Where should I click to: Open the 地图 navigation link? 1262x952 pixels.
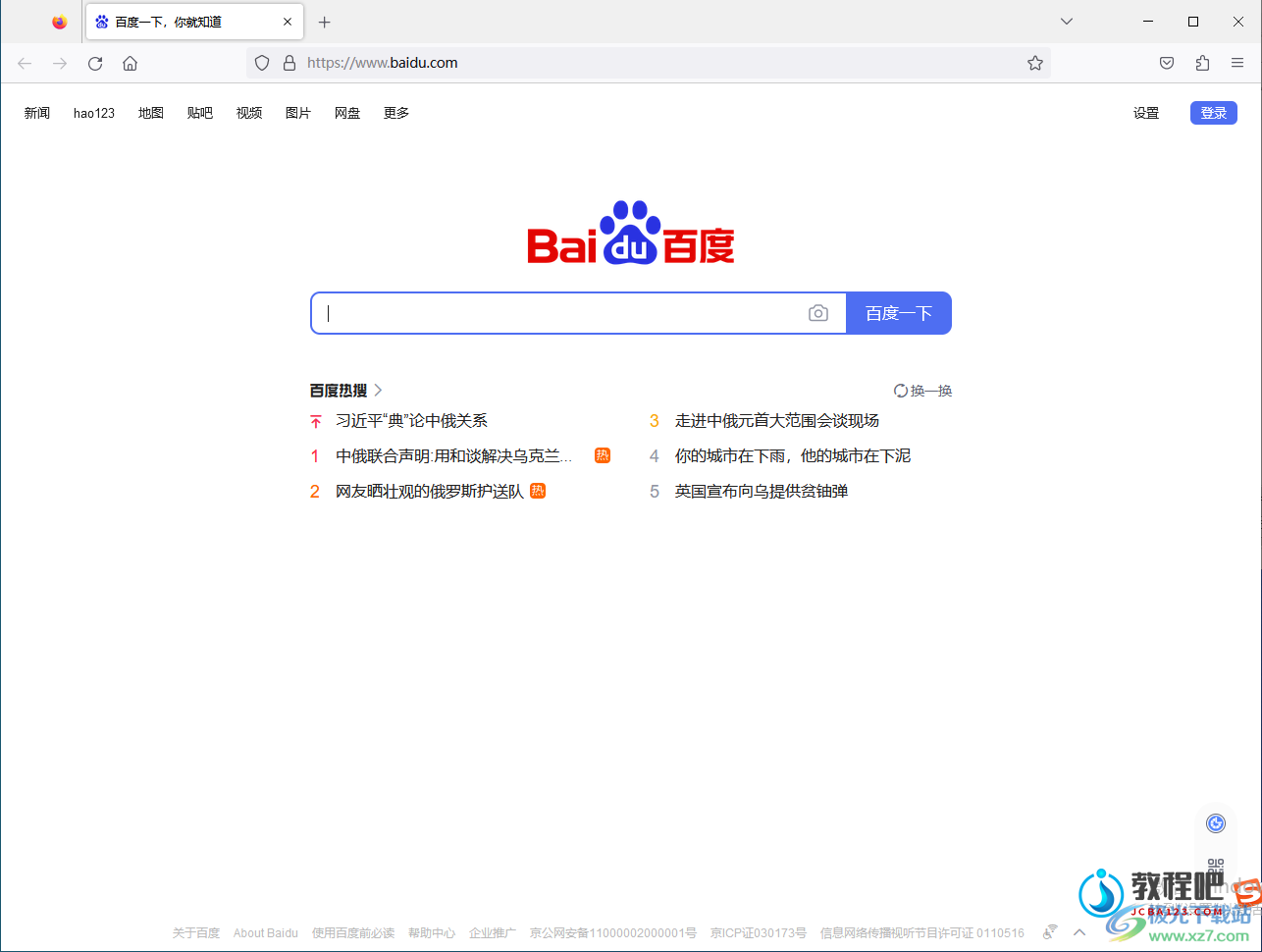pyautogui.click(x=151, y=113)
